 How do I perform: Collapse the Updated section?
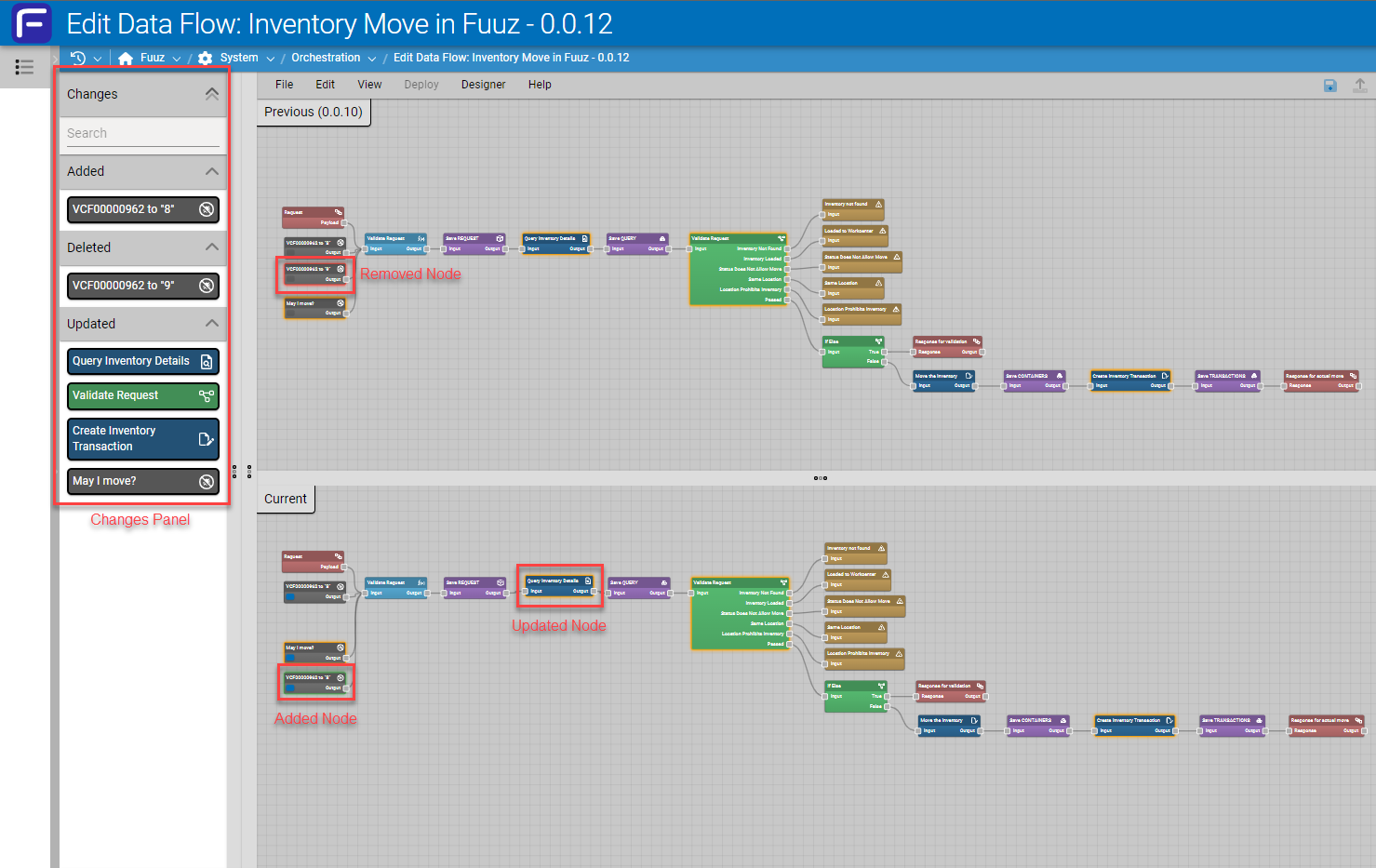(212, 324)
